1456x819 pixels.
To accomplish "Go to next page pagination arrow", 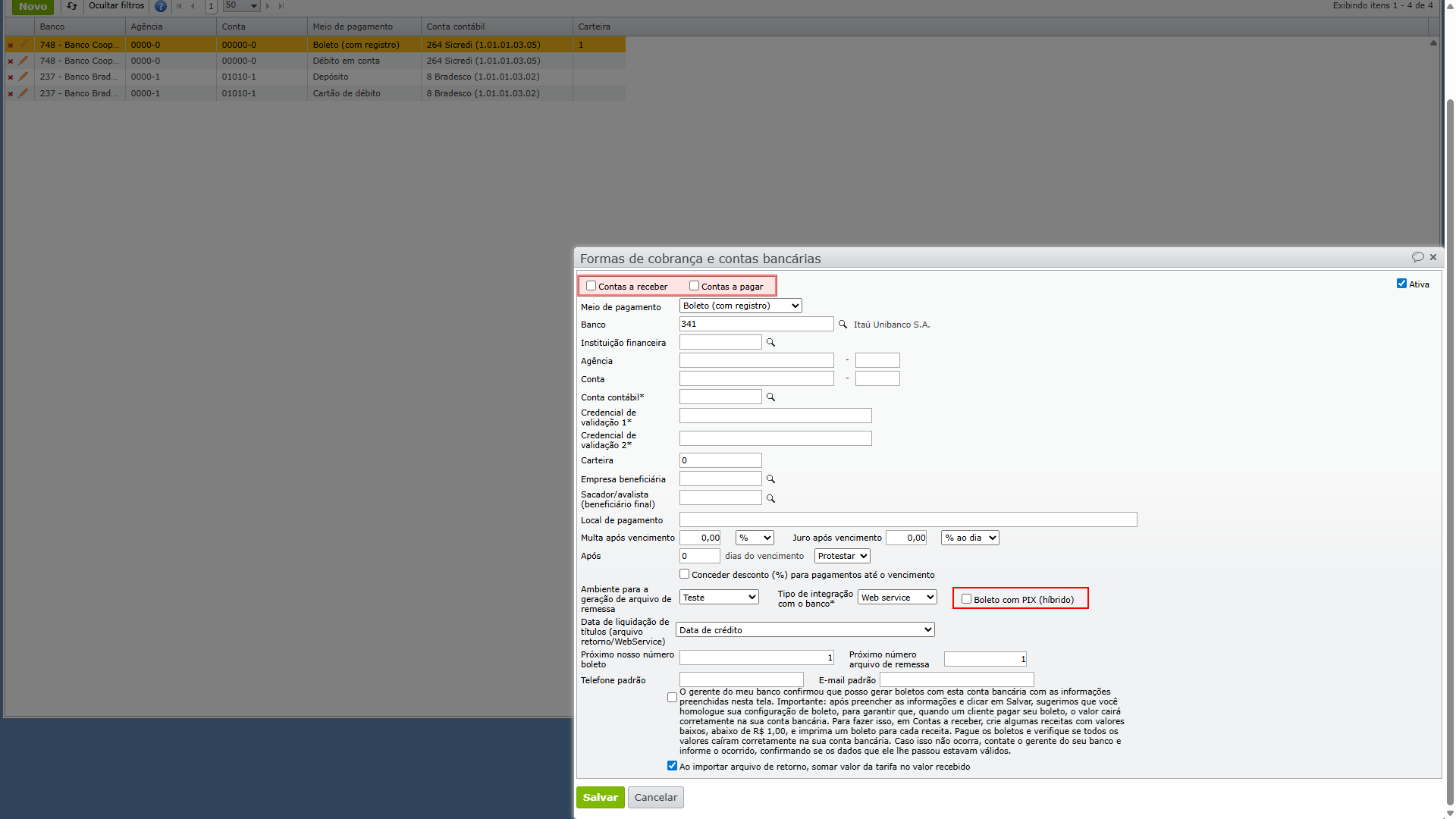I will point(268,6).
